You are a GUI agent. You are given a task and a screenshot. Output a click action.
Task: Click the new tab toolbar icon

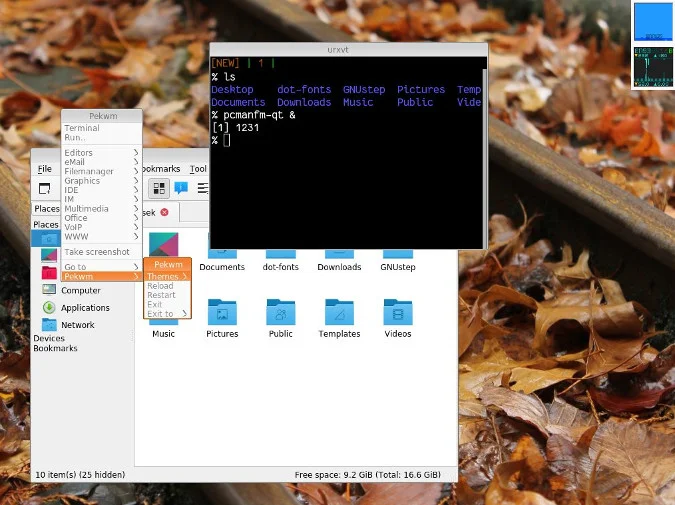[45, 188]
